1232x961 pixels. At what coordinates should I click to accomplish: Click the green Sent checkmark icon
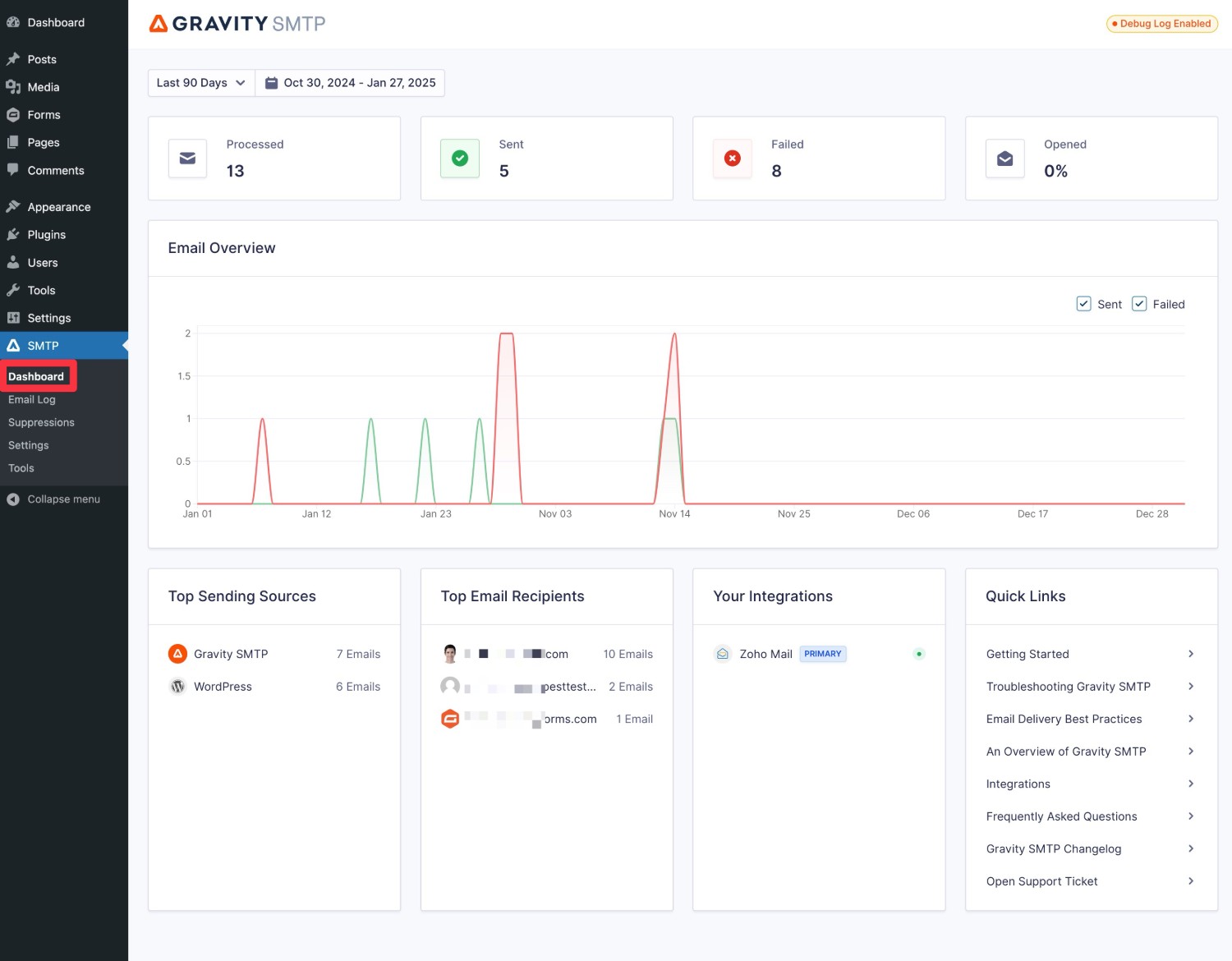click(460, 159)
